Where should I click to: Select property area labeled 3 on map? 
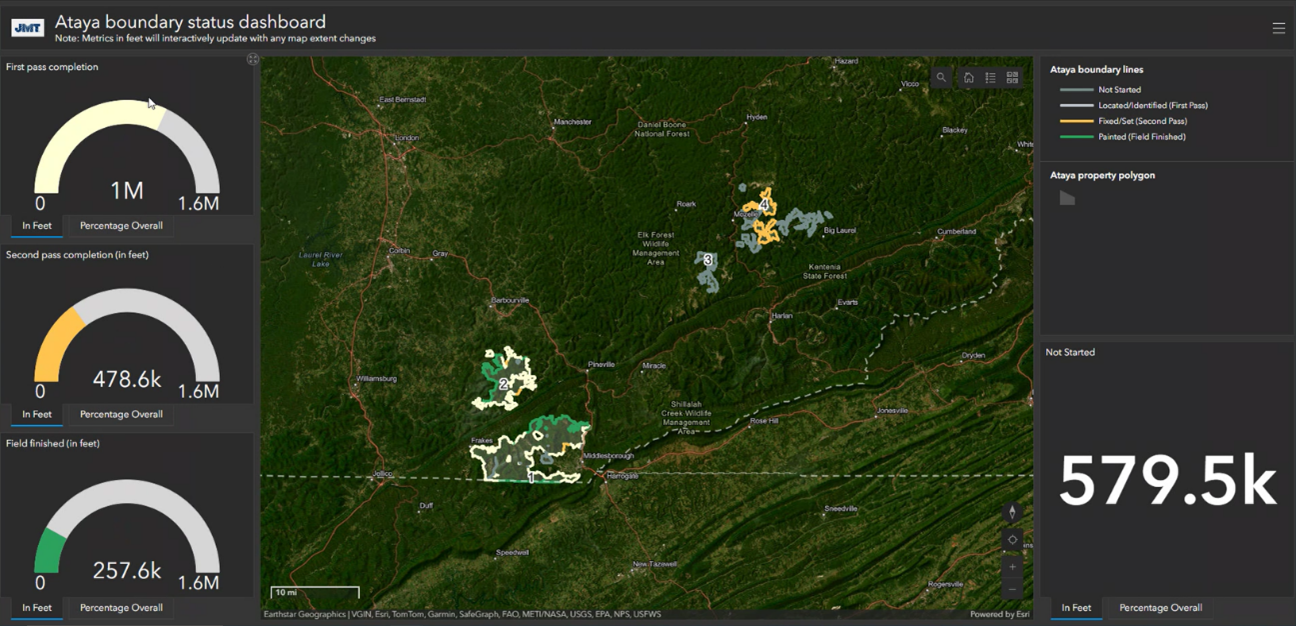[x=708, y=260]
